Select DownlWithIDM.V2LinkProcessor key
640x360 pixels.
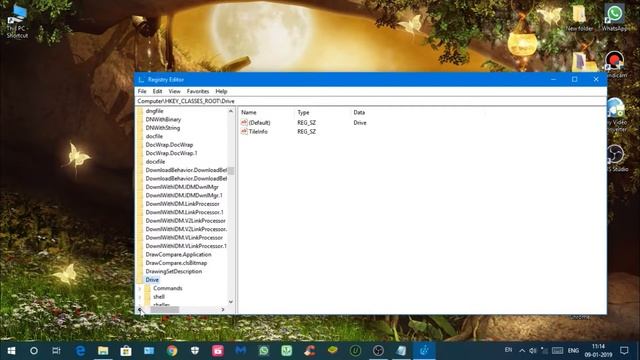(x=186, y=220)
